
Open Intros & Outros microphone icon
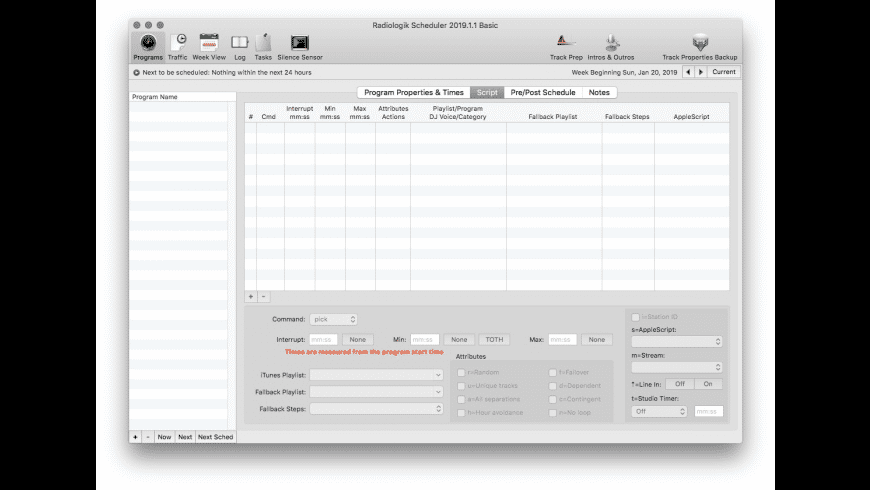click(612, 44)
